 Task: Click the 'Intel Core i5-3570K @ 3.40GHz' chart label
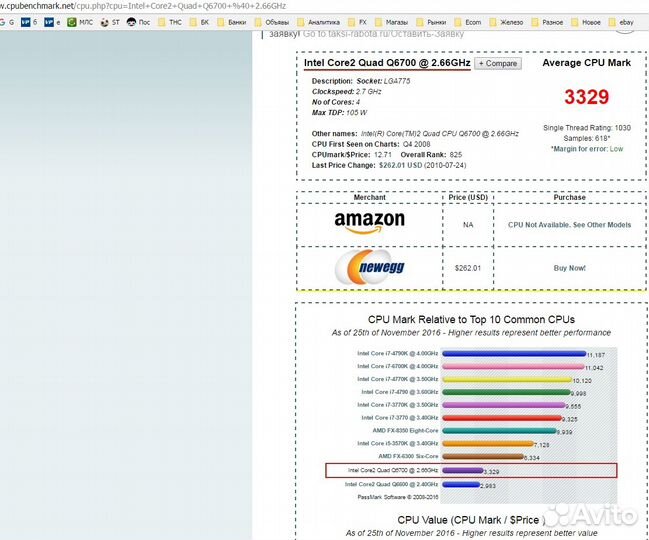(x=397, y=443)
